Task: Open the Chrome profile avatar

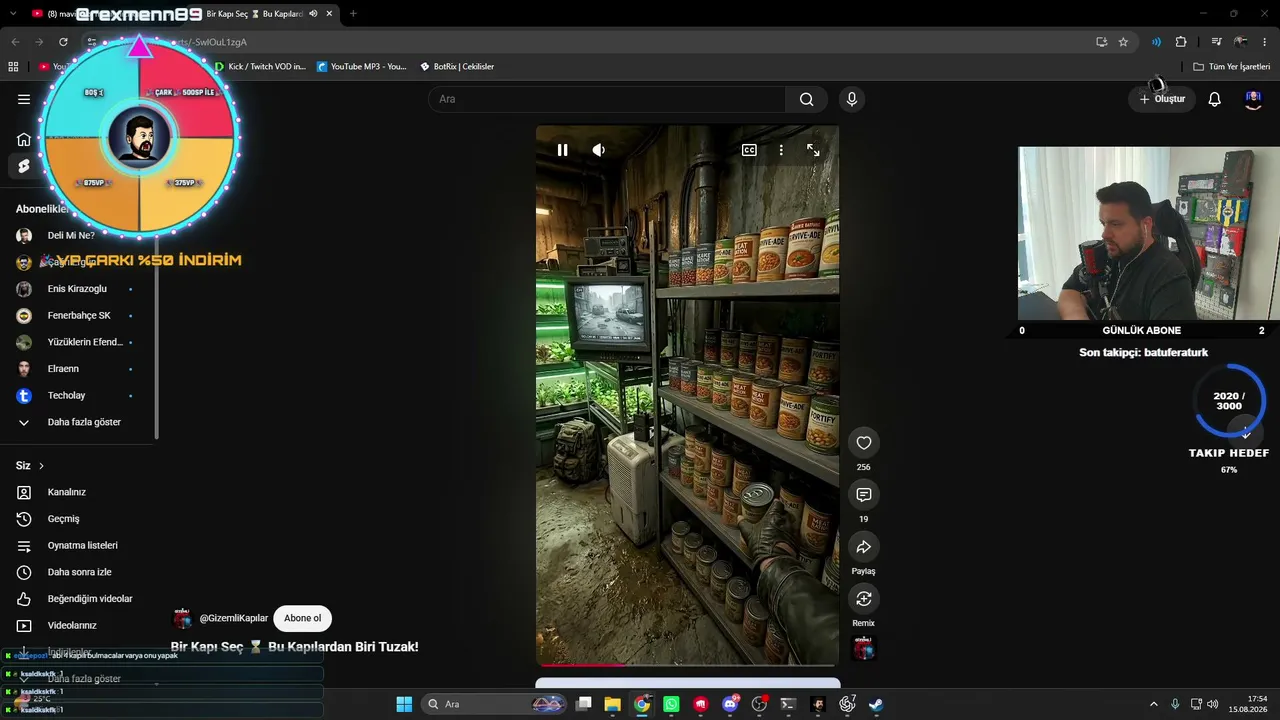Action: pos(1241,42)
